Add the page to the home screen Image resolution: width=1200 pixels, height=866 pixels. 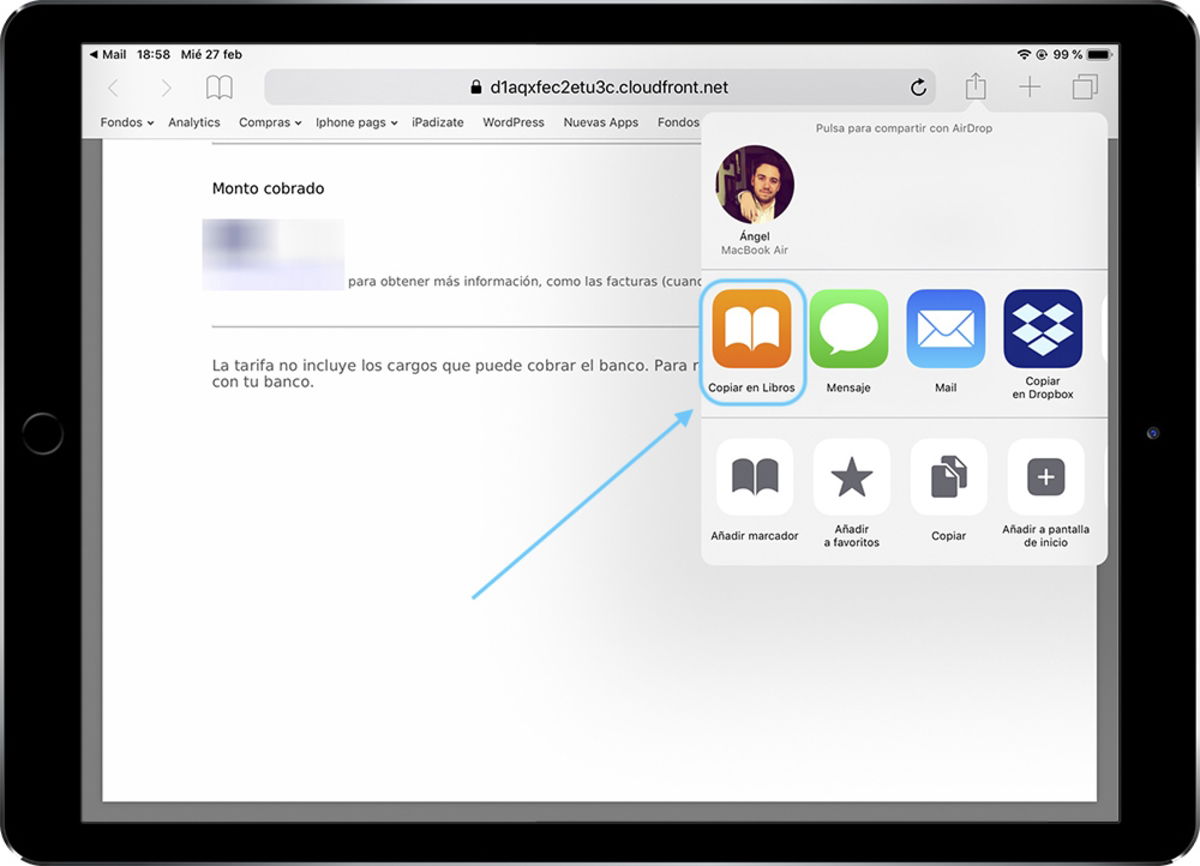click(x=1043, y=476)
